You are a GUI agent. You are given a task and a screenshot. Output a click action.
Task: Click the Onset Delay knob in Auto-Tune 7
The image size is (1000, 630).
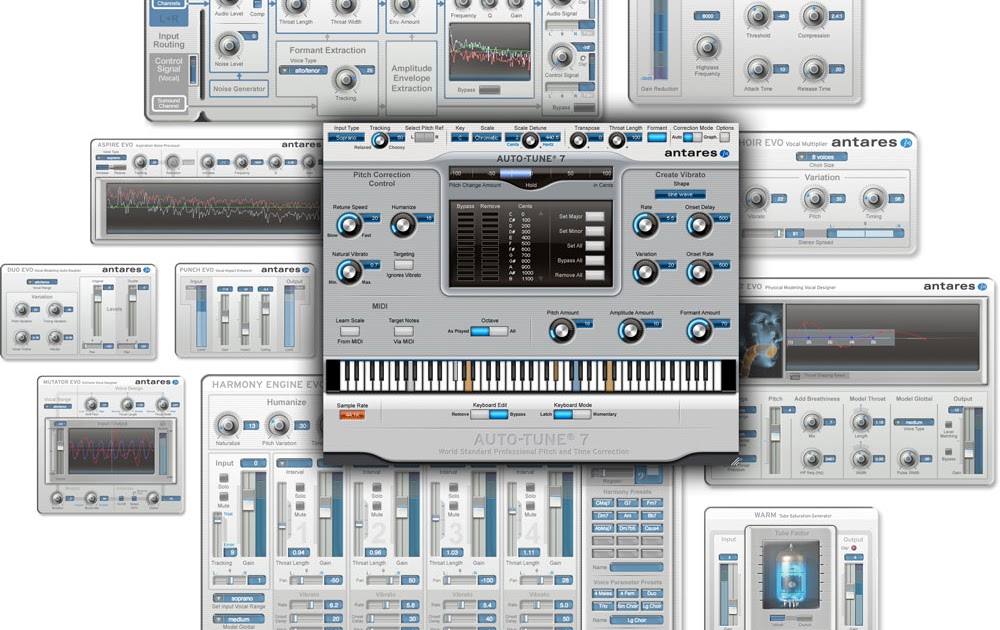(698, 224)
